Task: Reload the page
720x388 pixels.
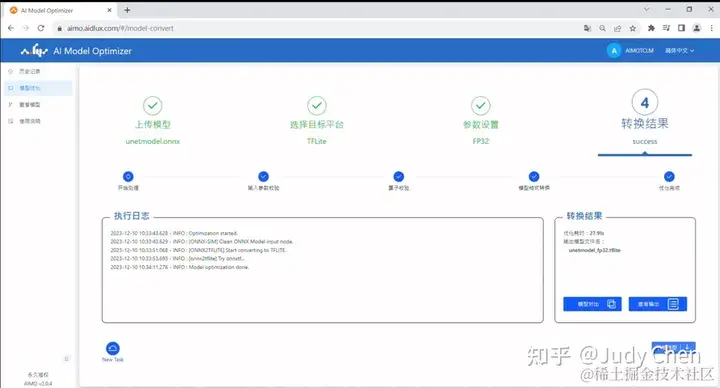Action: [x=41, y=28]
